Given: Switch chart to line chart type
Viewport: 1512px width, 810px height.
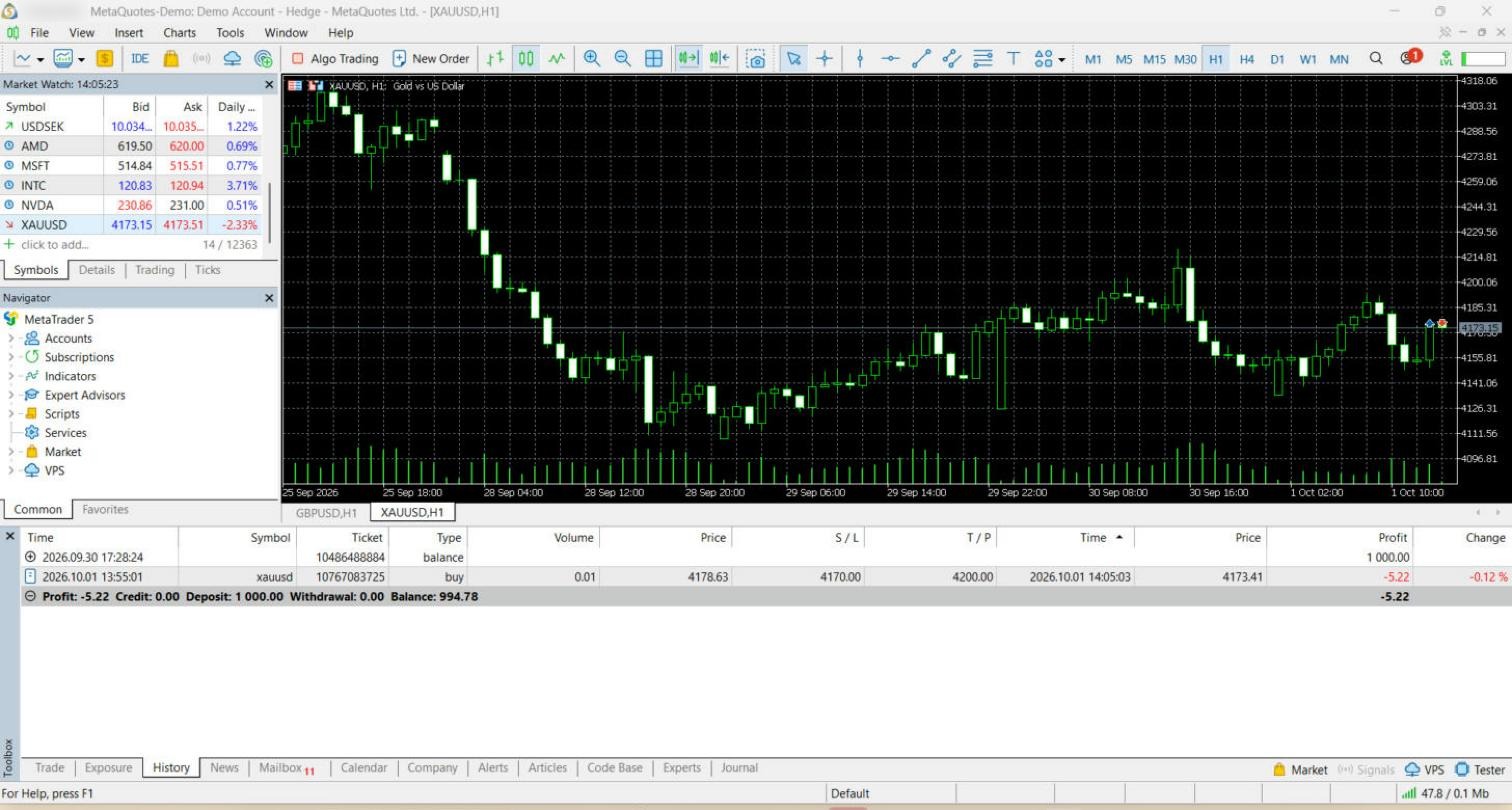Looking at the screenshot, I should click(x=557, y=58).
